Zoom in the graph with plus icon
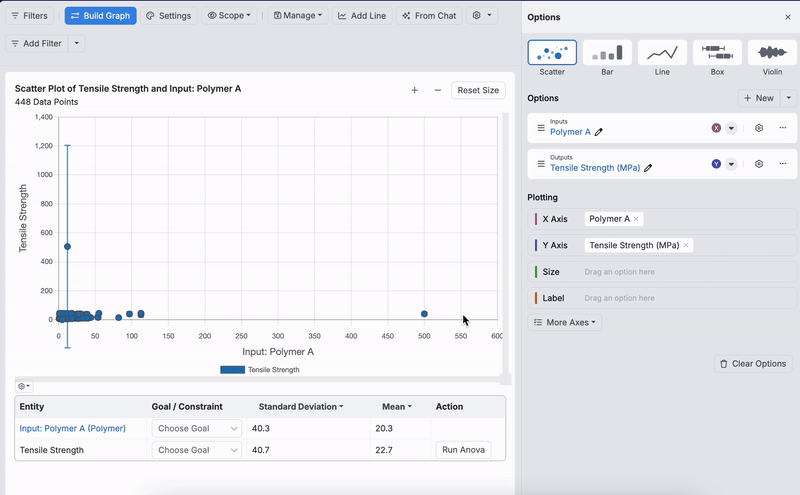800x495 pixels. click(x=415, y=91)
